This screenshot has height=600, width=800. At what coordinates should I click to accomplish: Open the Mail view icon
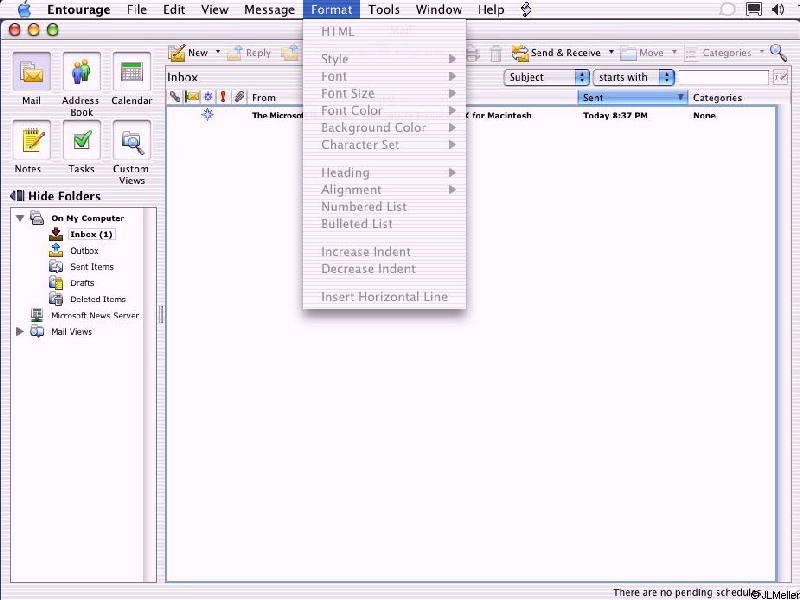pyautogui.click(x=32, y=72)
